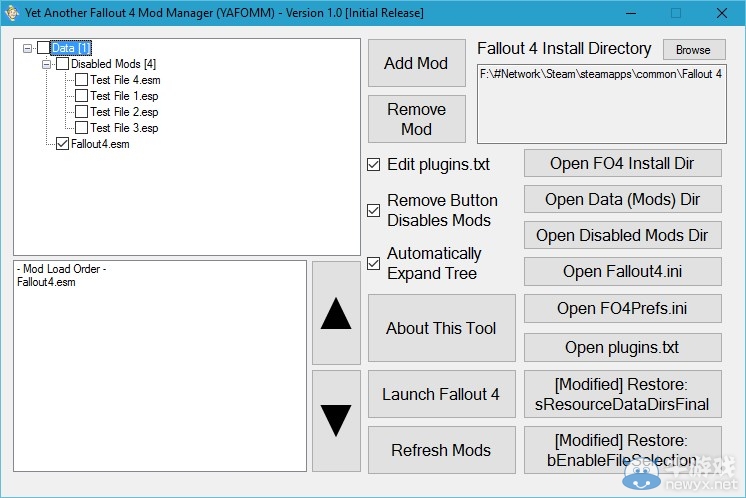Close the YAFOMM window

pyautogui.click(x=721, y=13)
